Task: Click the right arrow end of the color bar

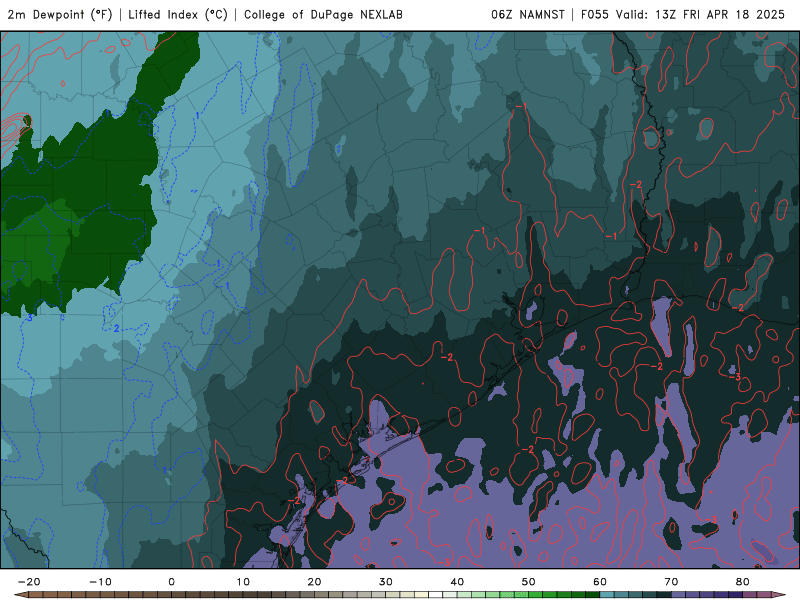Action: [x=779, y=595]
